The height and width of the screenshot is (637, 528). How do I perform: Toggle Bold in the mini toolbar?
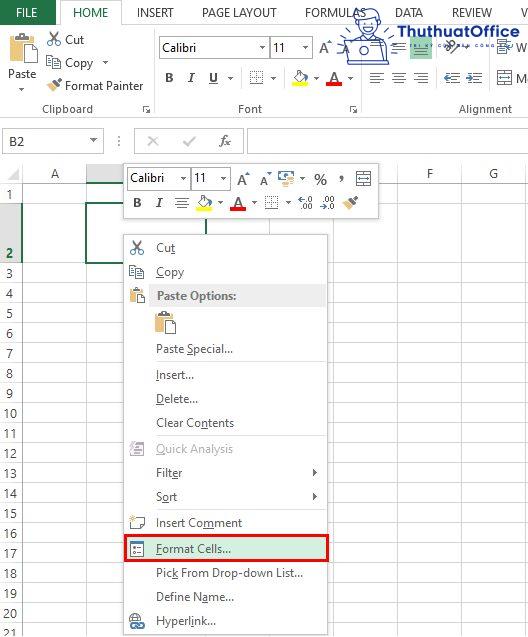(x=137, y=202)
